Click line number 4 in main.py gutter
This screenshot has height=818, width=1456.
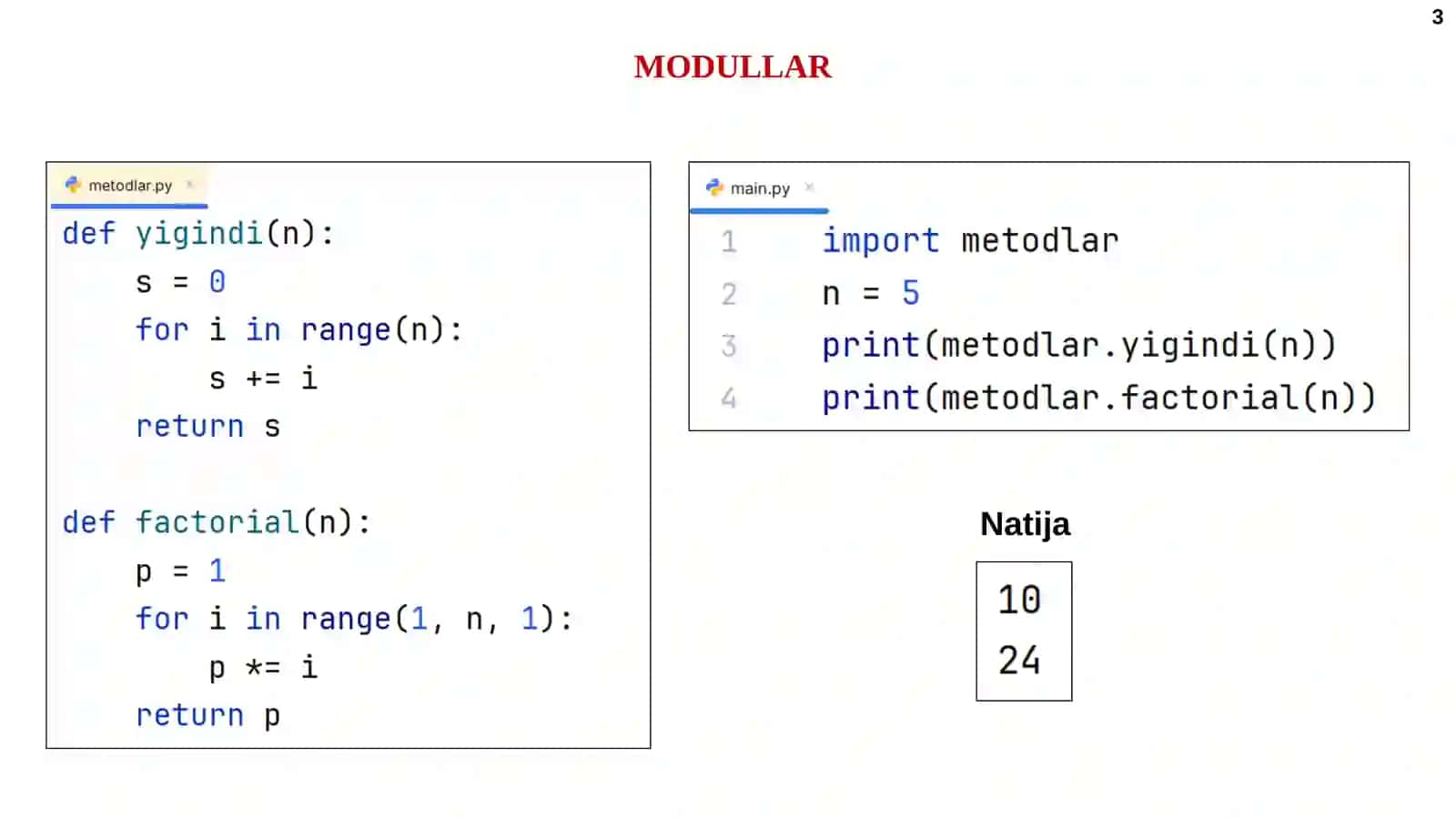729,398
